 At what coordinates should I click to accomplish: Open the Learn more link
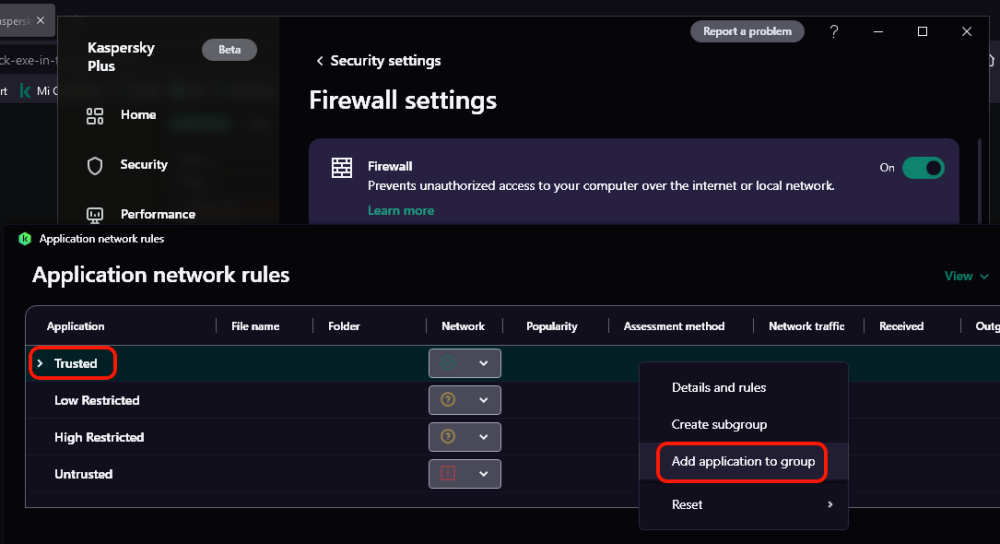coord(401,210)
